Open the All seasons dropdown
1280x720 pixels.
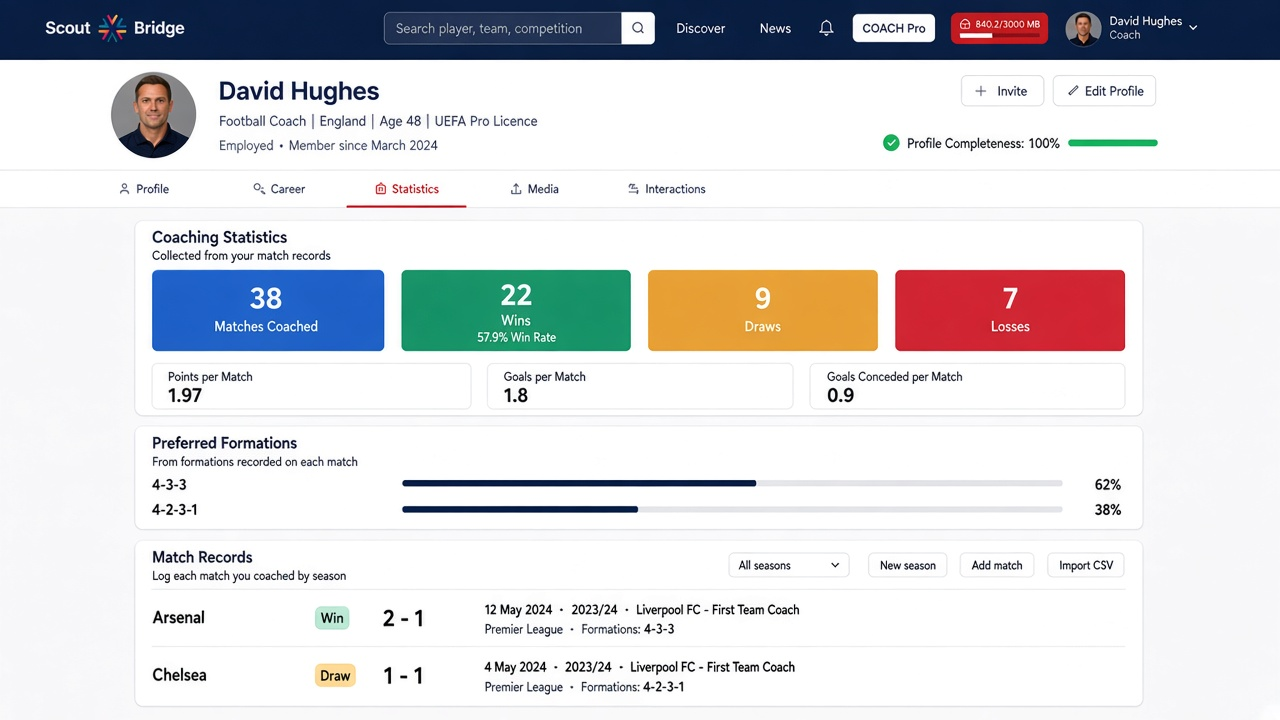[x=789, y=565]
